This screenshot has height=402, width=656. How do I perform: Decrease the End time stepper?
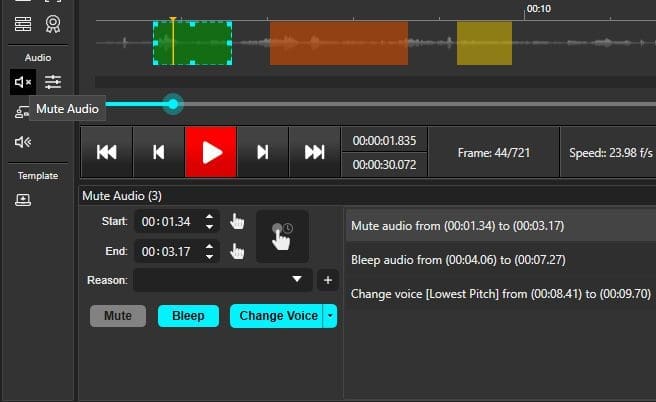coord(209,257)
